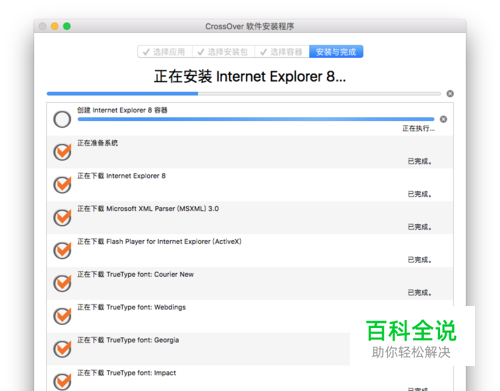The height and width of the screenshot is (391, 500).
Task: Click the green zoom window button
Action: tap(67, 26)
